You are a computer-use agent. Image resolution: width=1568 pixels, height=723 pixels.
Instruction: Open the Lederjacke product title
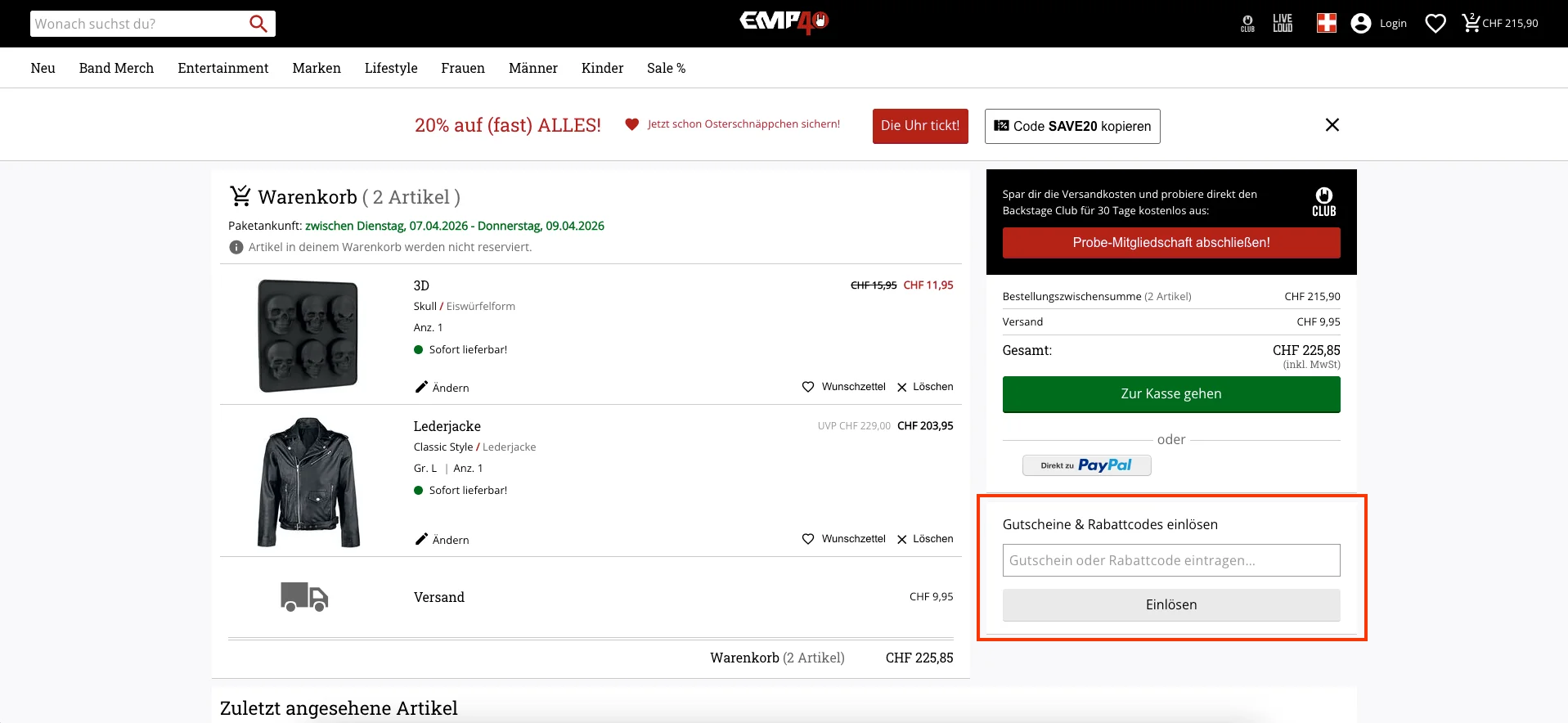[447, 426]
